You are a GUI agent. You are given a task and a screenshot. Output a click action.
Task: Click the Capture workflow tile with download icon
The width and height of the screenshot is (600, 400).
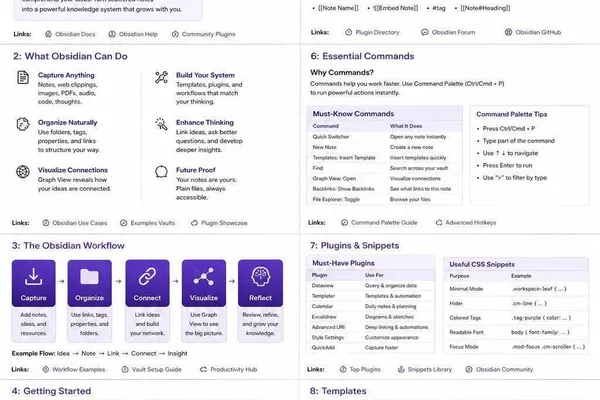(x=34, y=283)
